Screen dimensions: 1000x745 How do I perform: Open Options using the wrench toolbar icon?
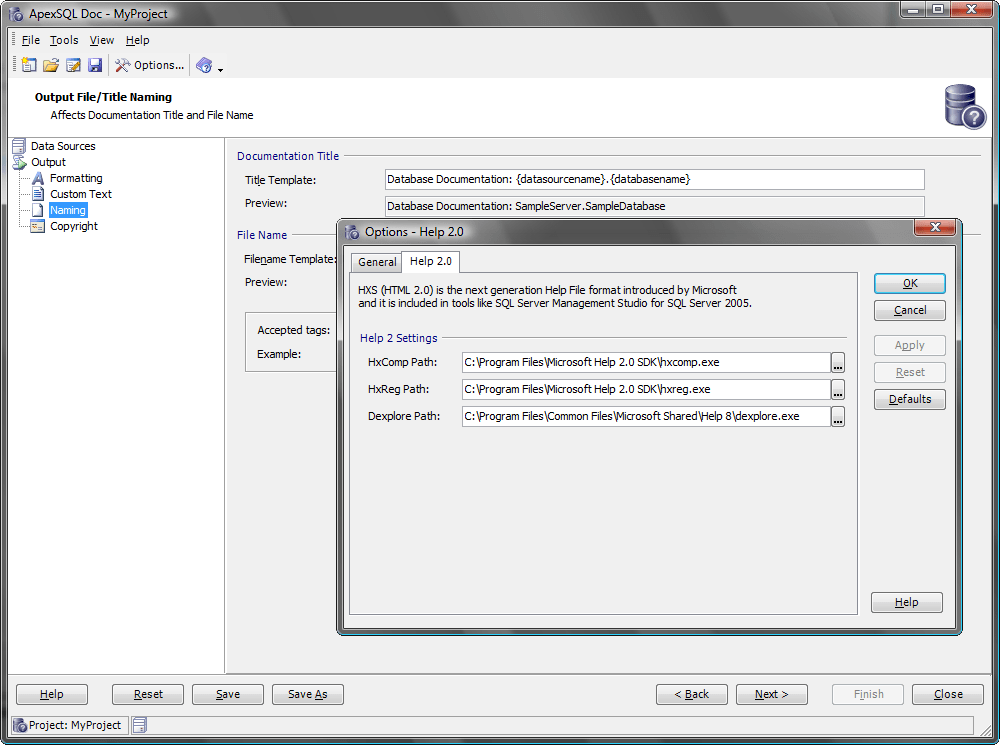pyautogui.click(x=125, y=64)
